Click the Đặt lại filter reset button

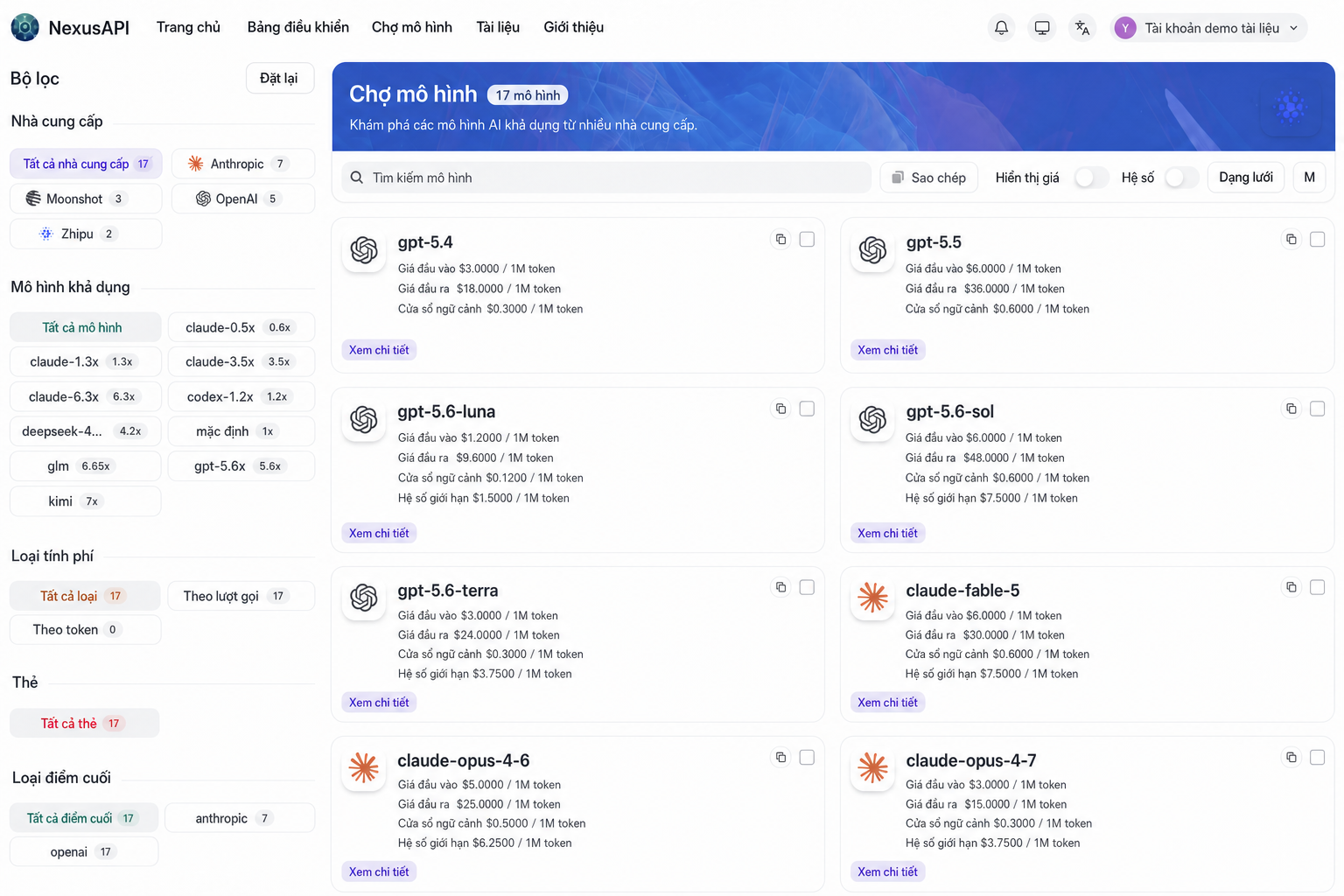[x=279, y=78]
